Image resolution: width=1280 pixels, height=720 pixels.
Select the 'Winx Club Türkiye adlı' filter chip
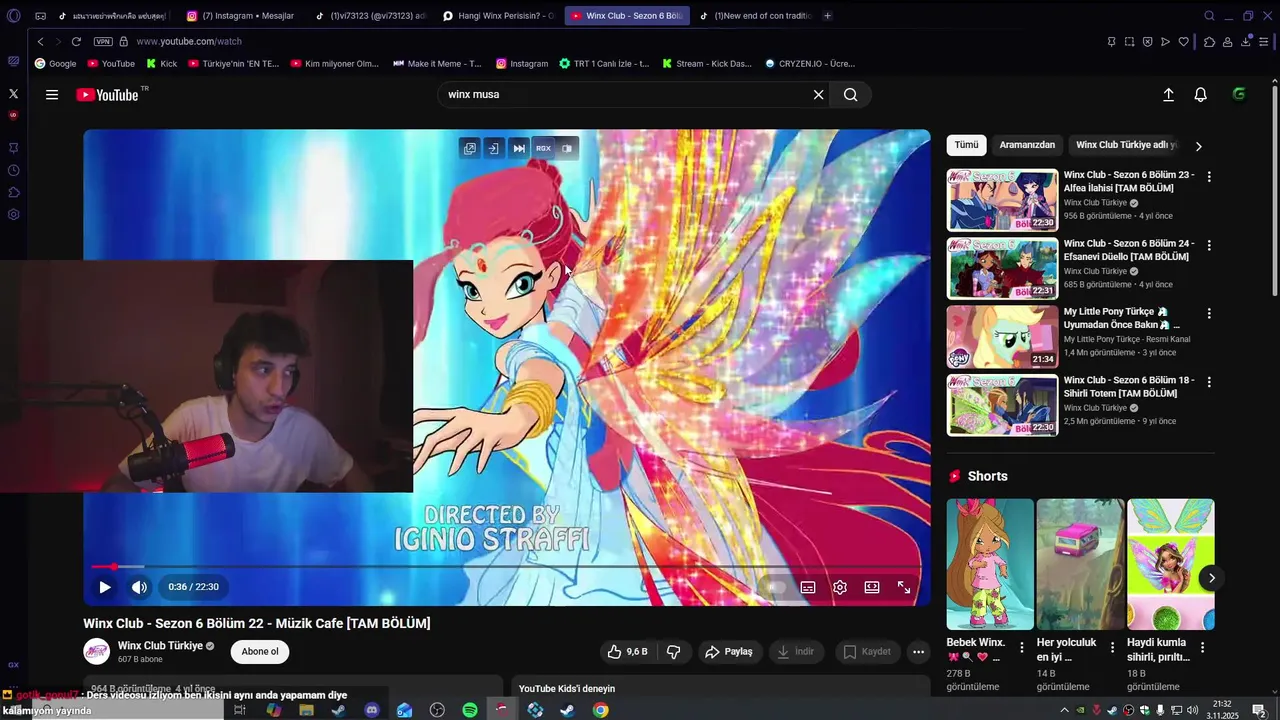pos(1126,145)
